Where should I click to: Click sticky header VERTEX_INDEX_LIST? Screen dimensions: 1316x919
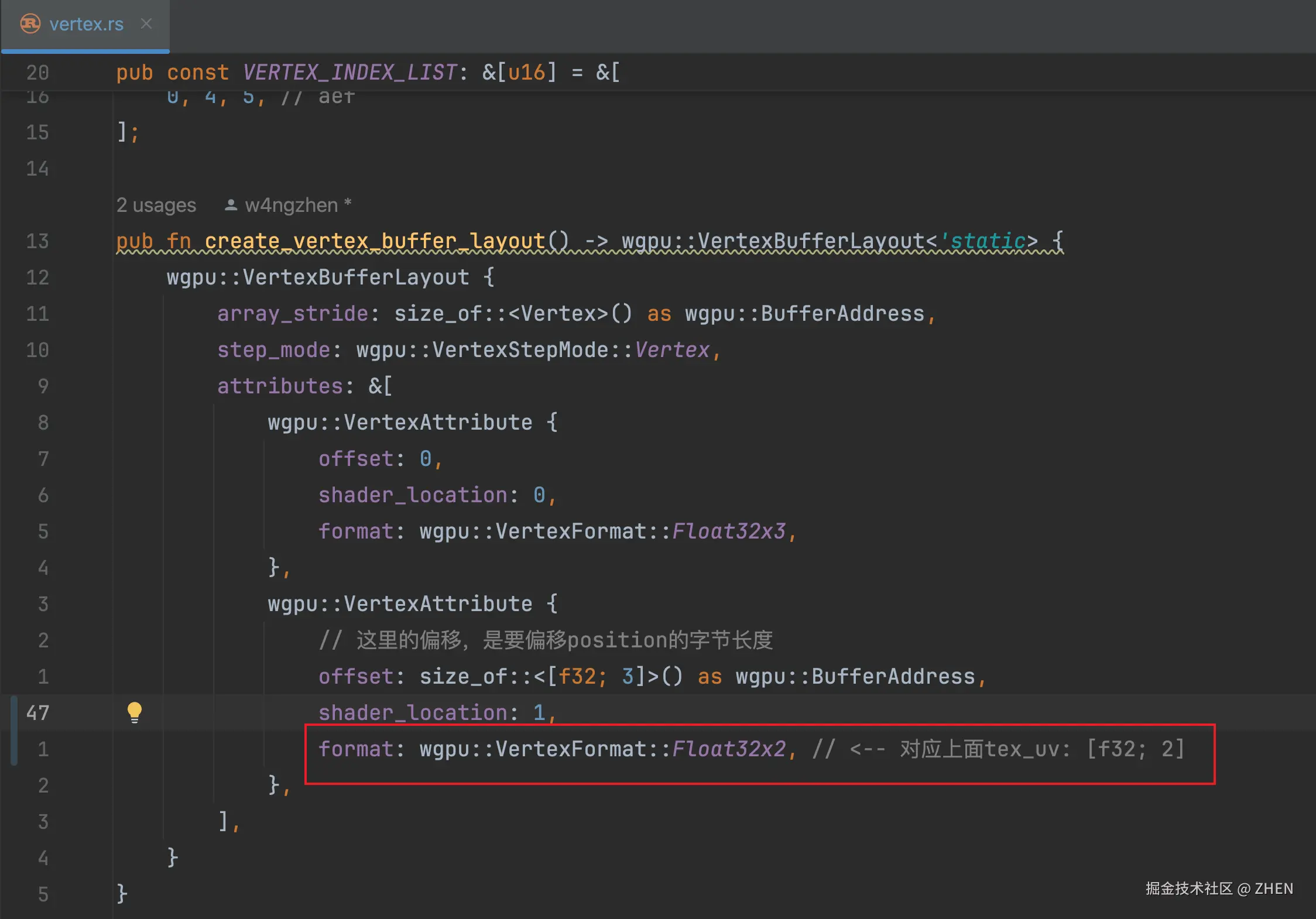click(x=350, y=73)
